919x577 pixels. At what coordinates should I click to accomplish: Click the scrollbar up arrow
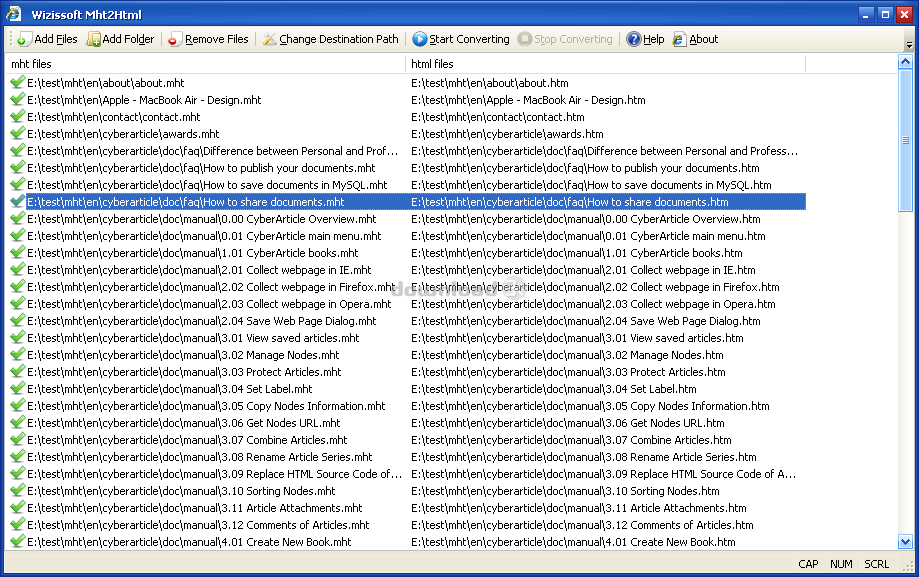(x=906, y=62)
